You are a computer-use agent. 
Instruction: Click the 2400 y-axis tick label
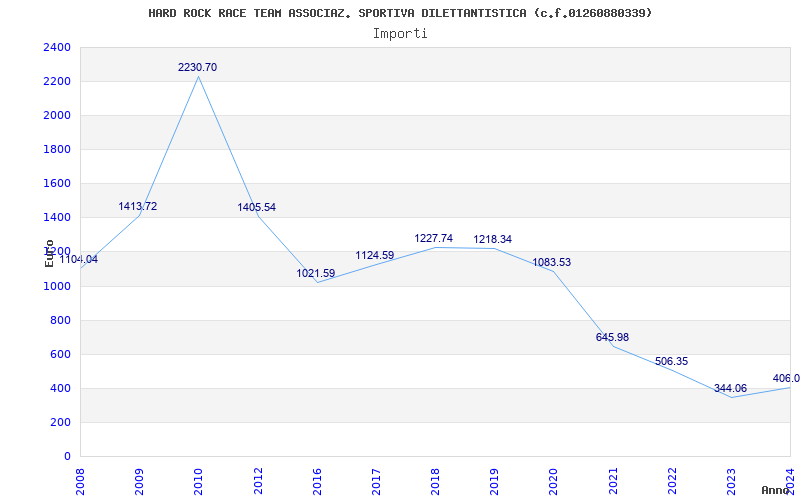click(57, 47)
